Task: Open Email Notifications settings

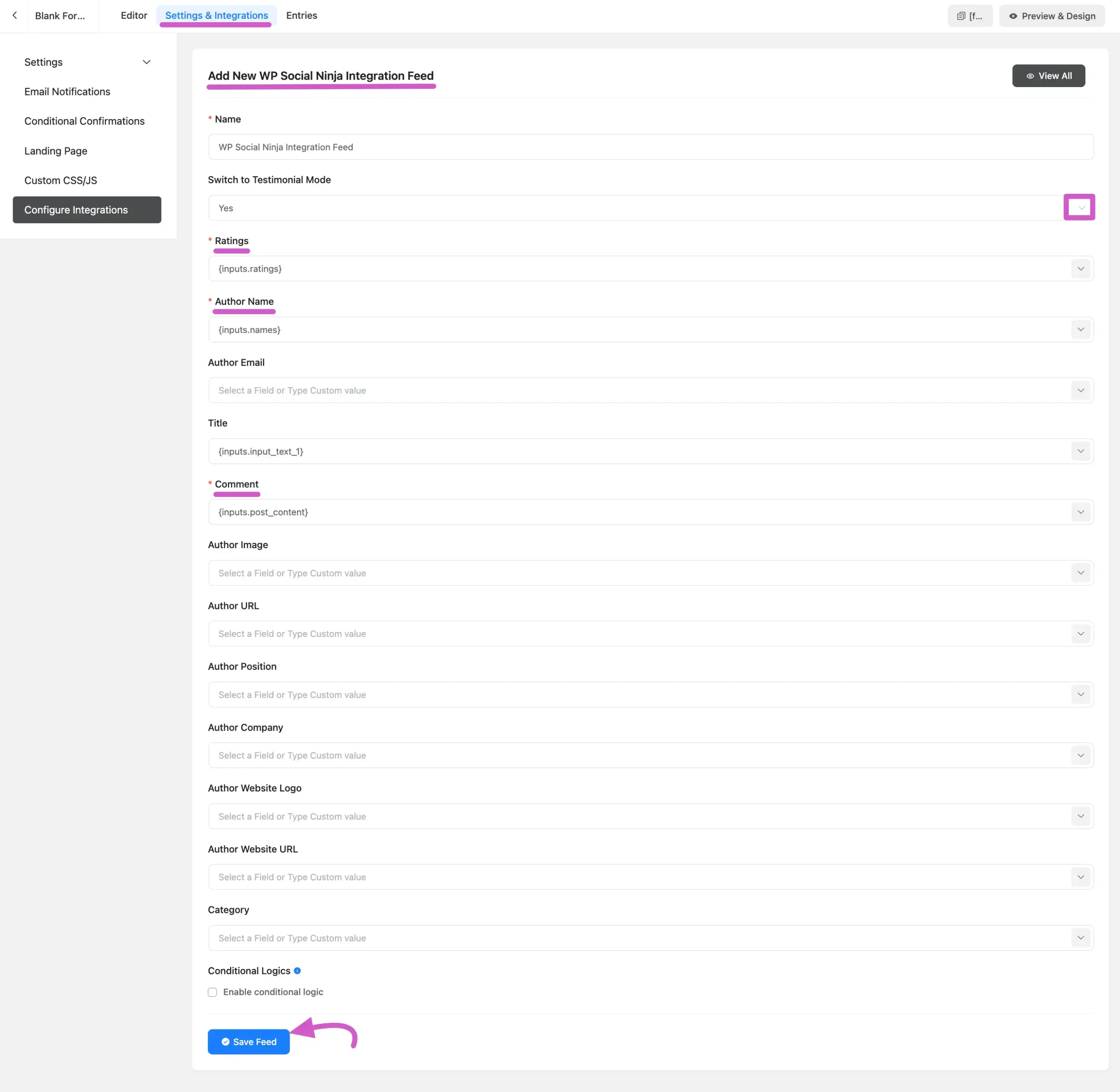Action: pyautogui.click(x=67, y=91)
